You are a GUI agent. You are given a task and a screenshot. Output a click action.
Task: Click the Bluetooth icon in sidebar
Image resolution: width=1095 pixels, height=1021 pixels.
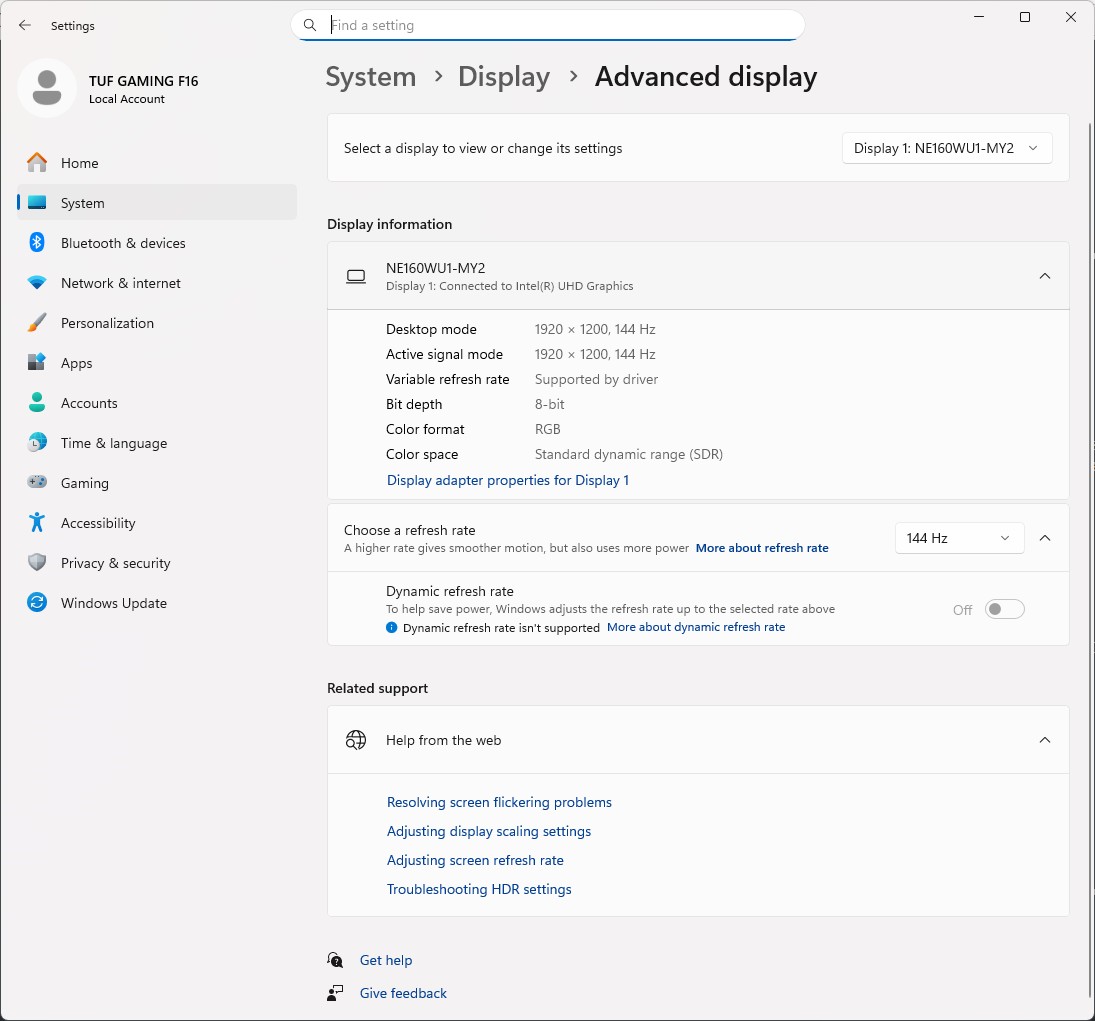pos(37,242)
